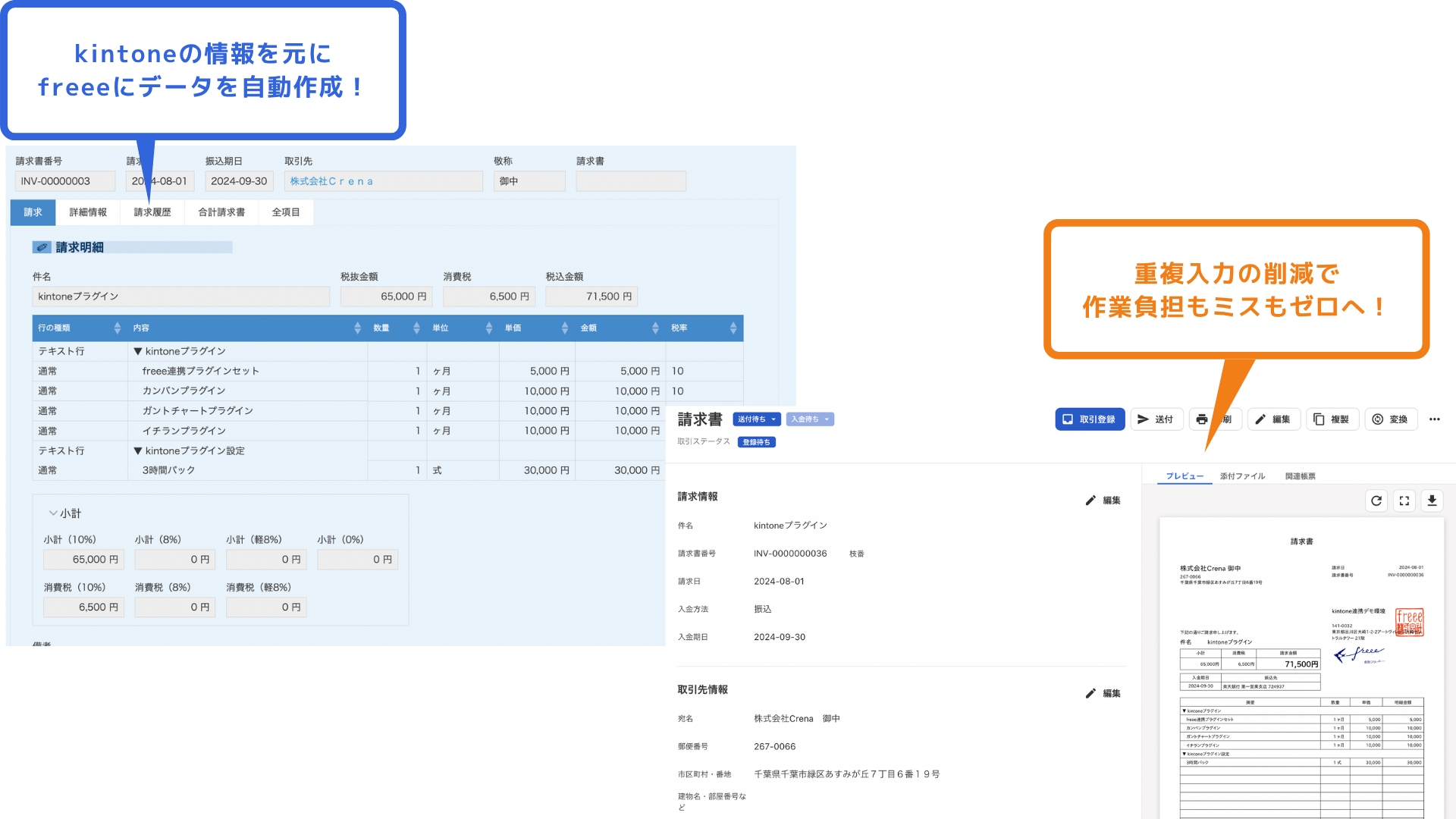Sort by 税率 column arrows

(x=733, y=328)
